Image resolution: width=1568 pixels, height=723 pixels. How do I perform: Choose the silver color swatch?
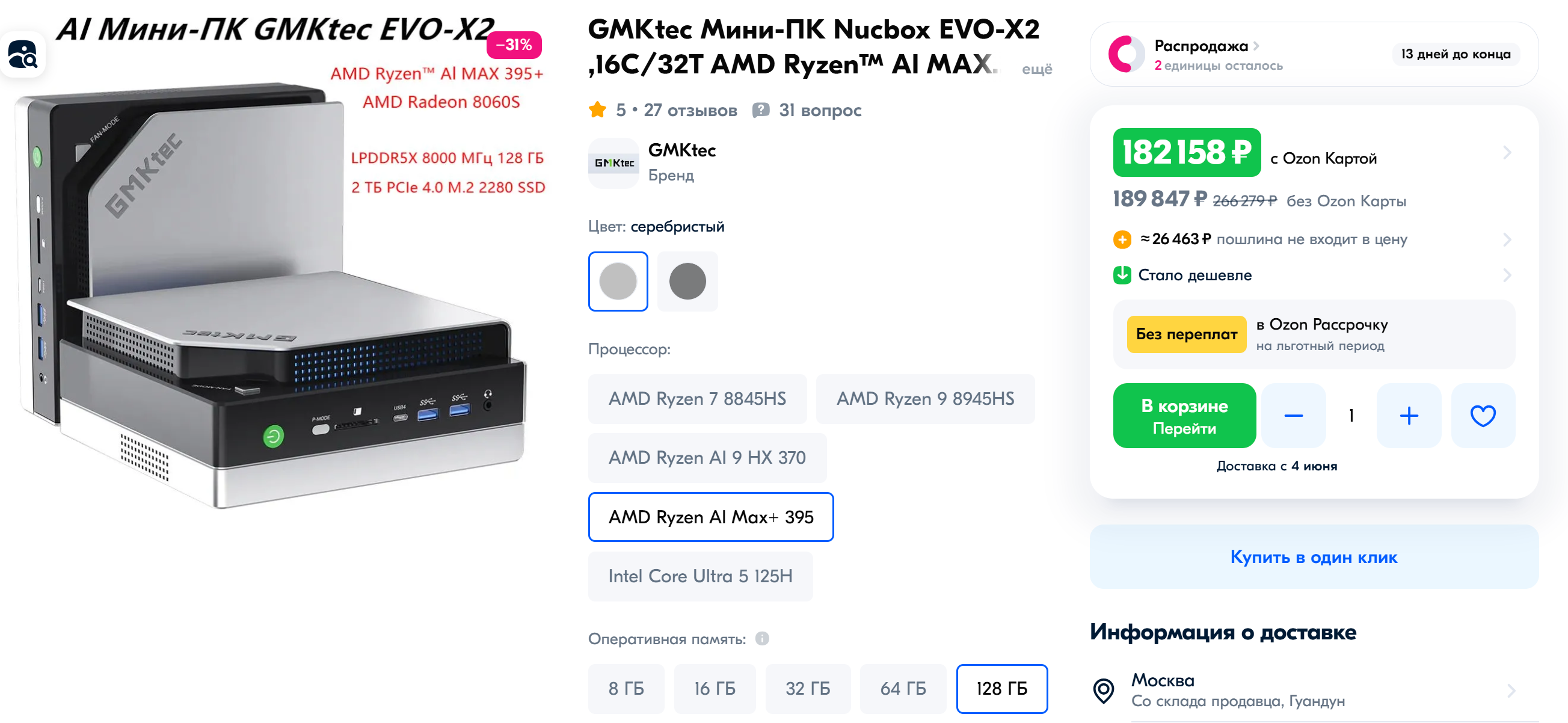coord(618,281)
